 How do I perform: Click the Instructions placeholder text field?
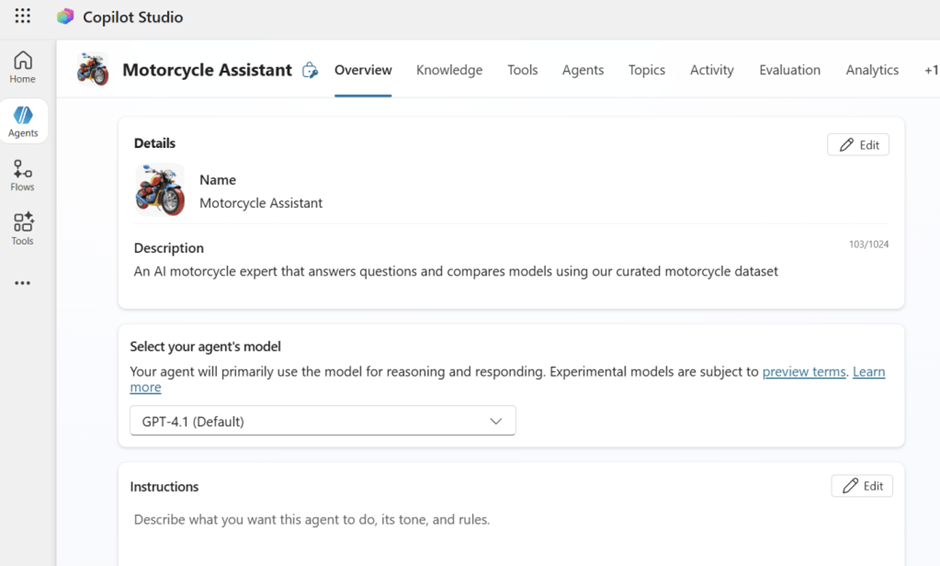coord(312,520)
